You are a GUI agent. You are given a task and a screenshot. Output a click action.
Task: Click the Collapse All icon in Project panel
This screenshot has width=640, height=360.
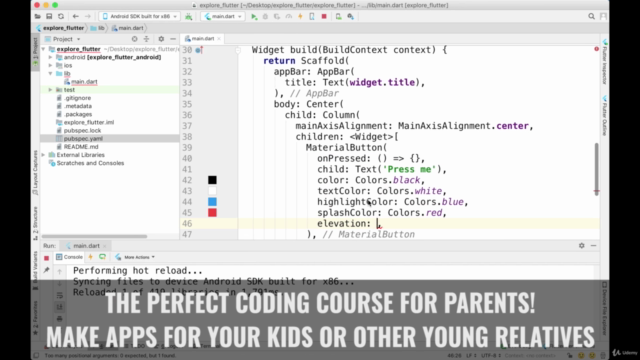(x=146, y=39)
